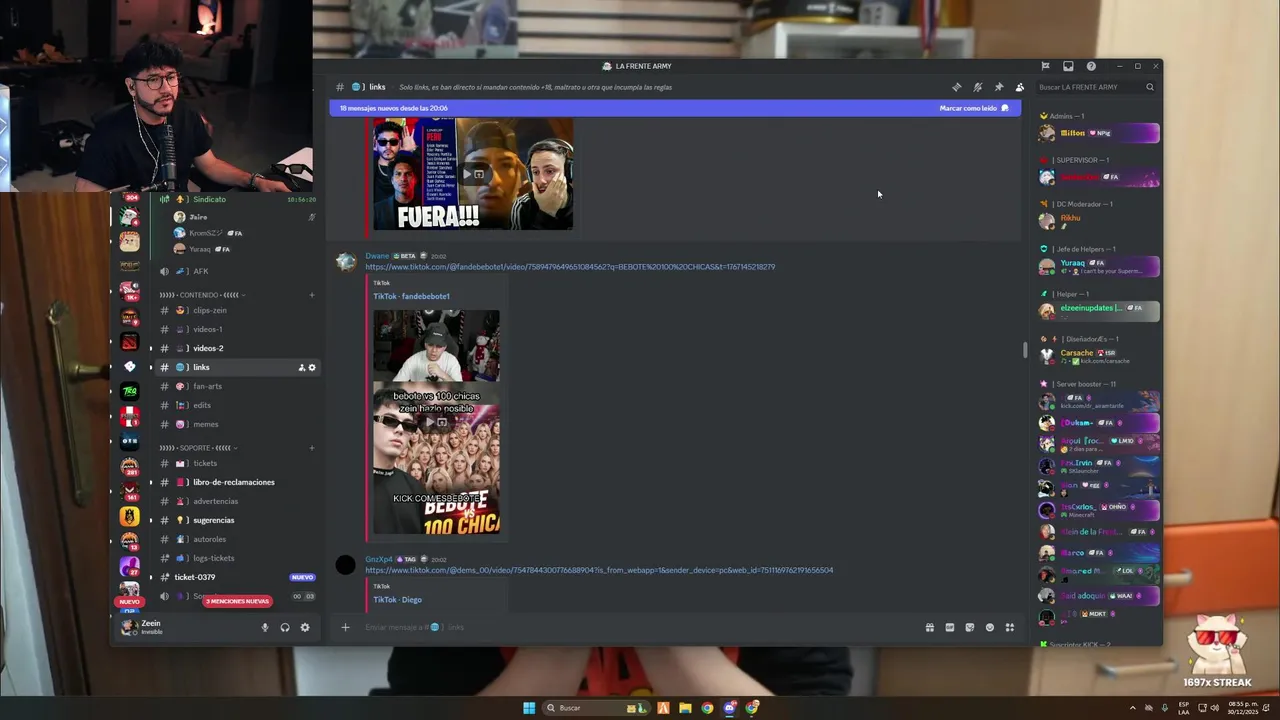Open GIF picker icon in message bar
1280x720 pixels.
point(949,627)
